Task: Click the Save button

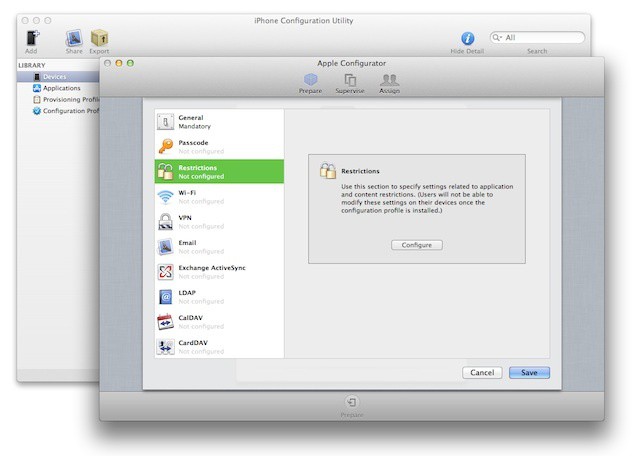Action: 529,373
